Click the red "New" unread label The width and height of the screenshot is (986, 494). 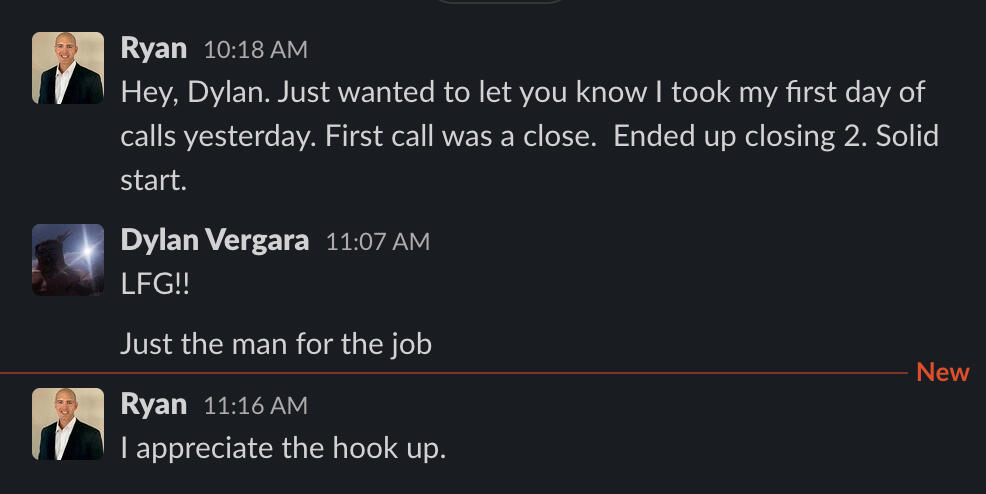(942, 372)
